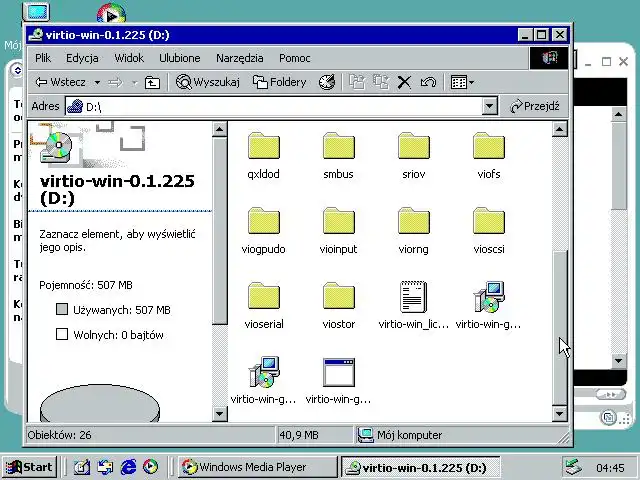The width and height of the screenshot is (640, 480).
Task: Open the vioserial folder
Action: [x=264, y=306]
